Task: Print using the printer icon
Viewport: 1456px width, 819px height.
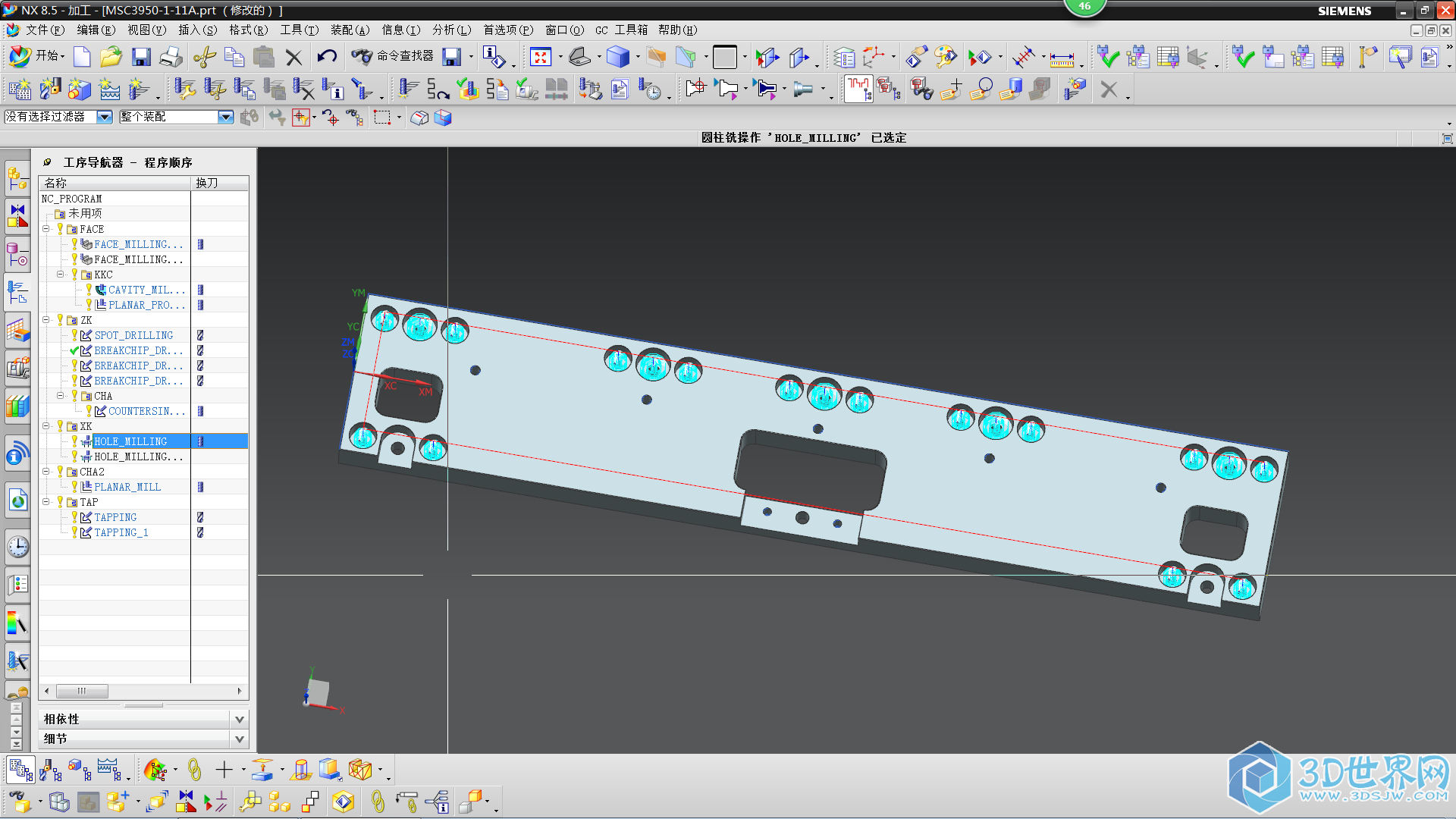Action: pyautogui.click(x=171, y=57)
